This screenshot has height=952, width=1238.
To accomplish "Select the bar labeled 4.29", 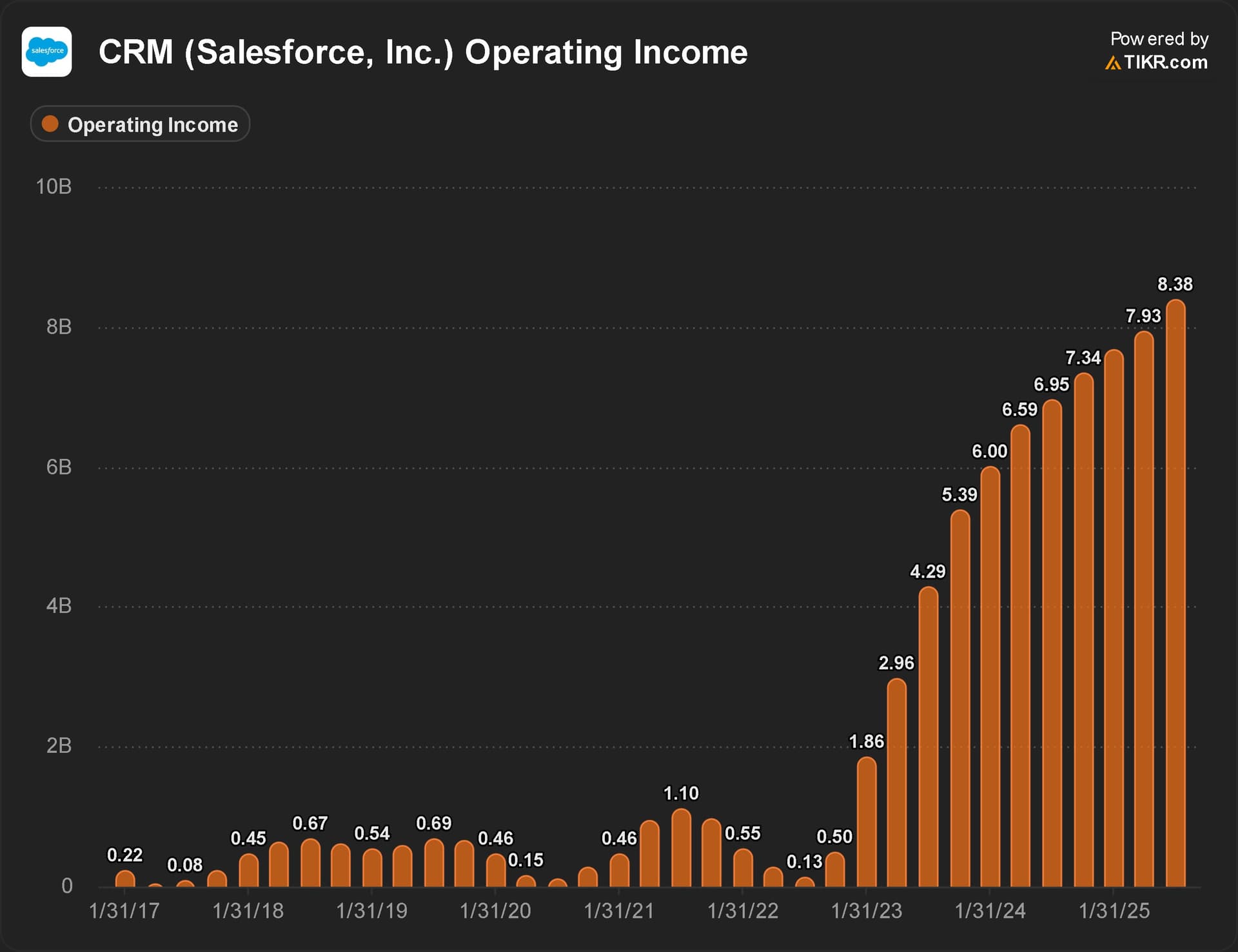I will click(928, 737).
